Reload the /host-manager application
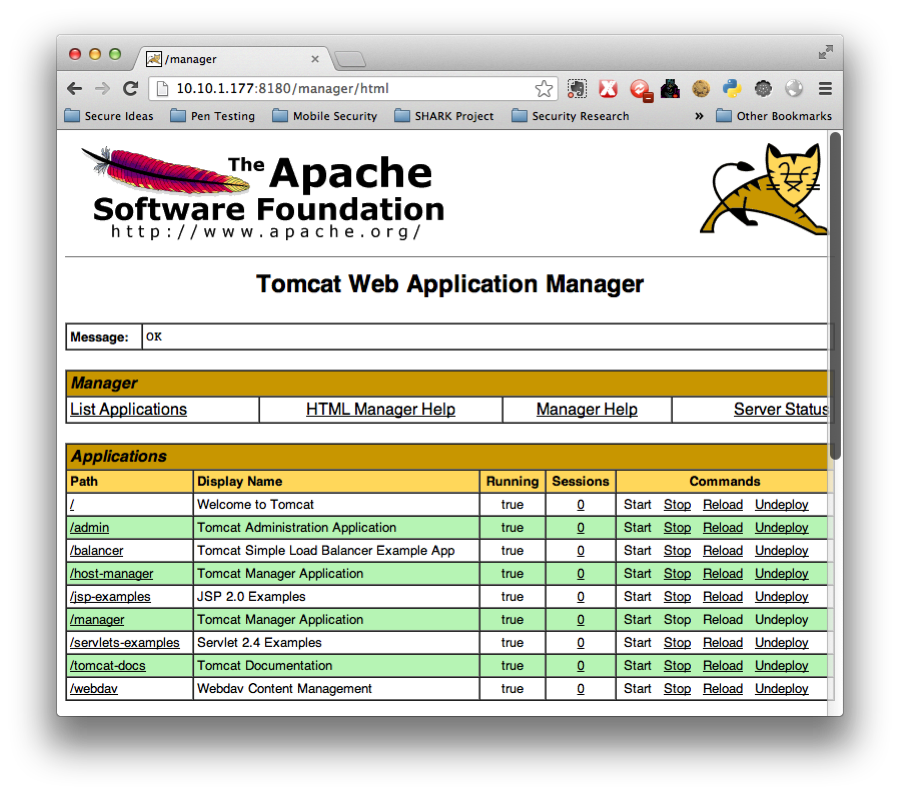Image resolution: width=900 pixels, height=796 pixels. coord(723,573)
